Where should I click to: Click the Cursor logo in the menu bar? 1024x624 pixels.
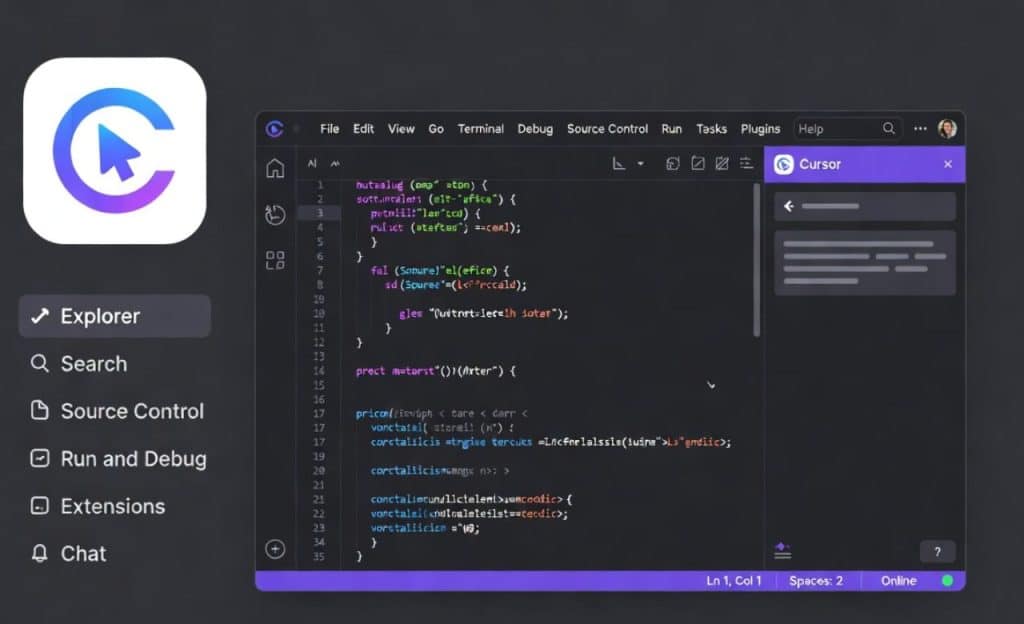(x=274, y=129)
